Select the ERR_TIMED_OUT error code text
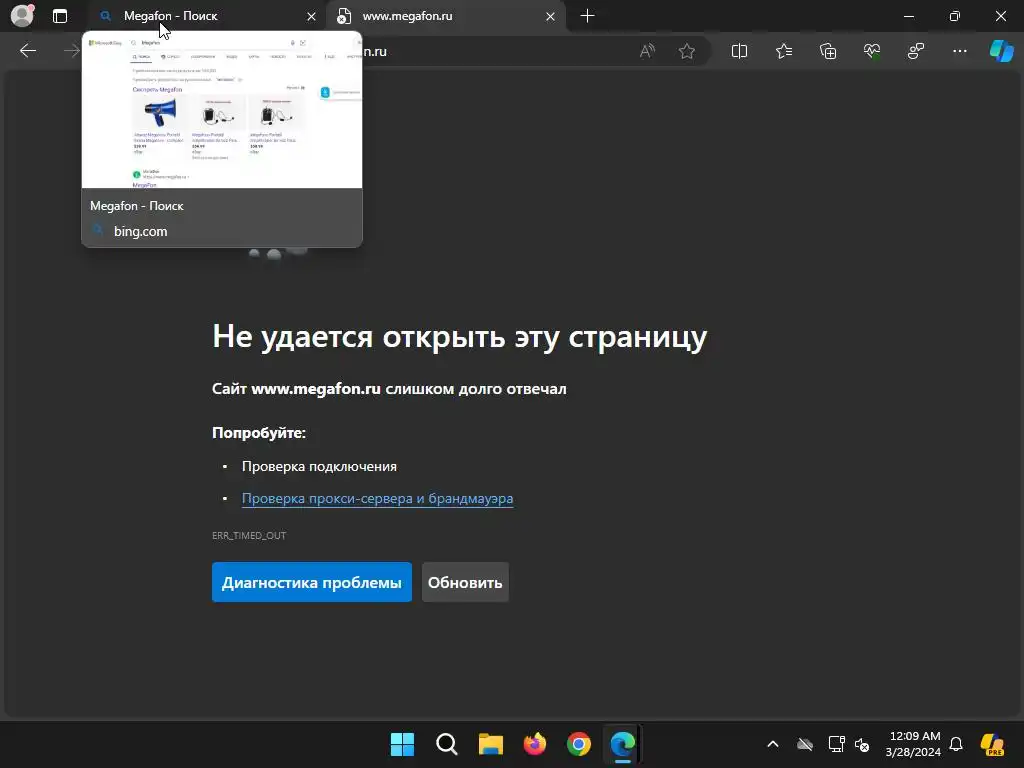The height and width of the screenshot is (768, 1024). 249,536
